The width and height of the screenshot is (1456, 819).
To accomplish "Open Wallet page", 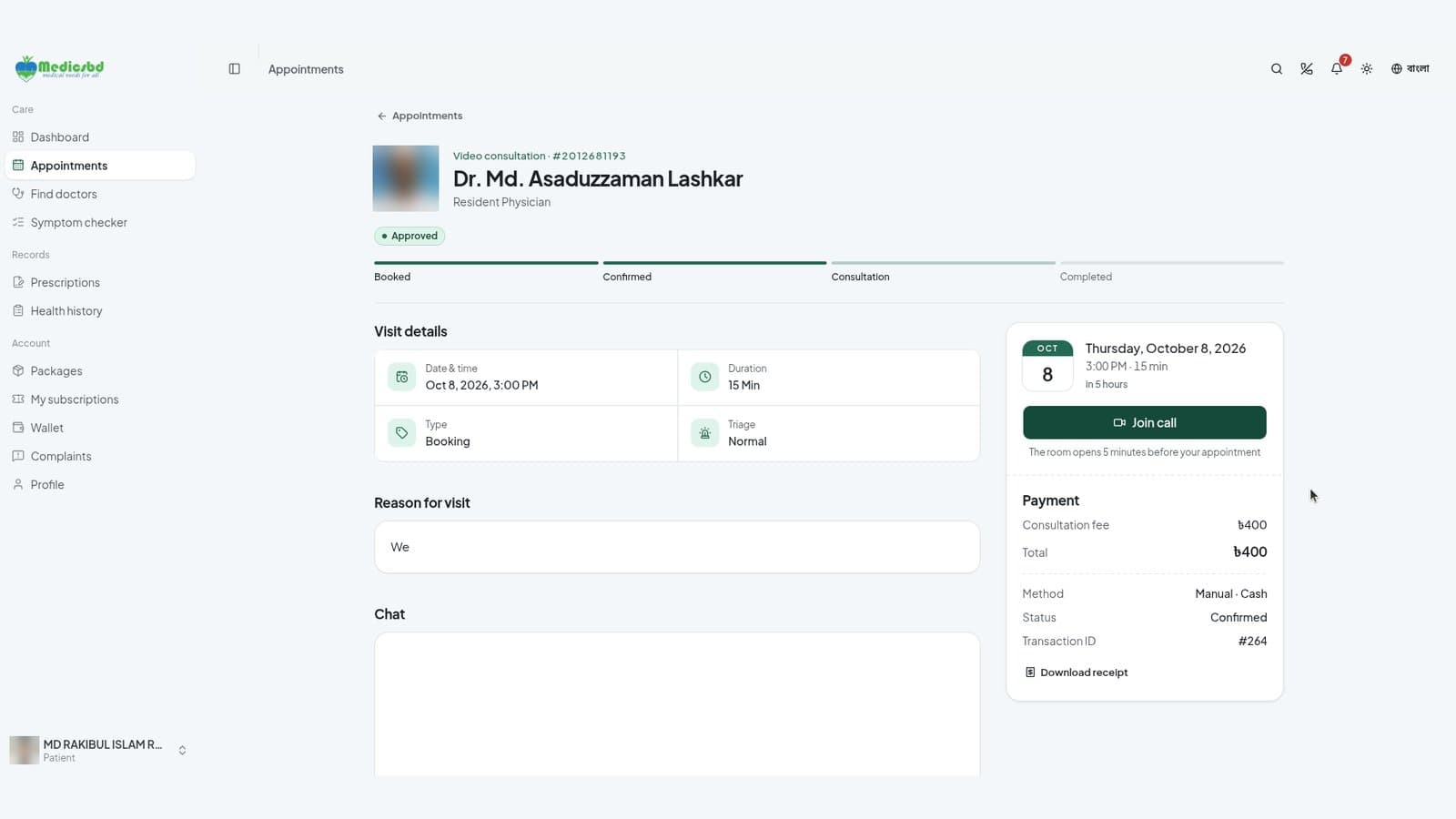I will tap(100, 427).
